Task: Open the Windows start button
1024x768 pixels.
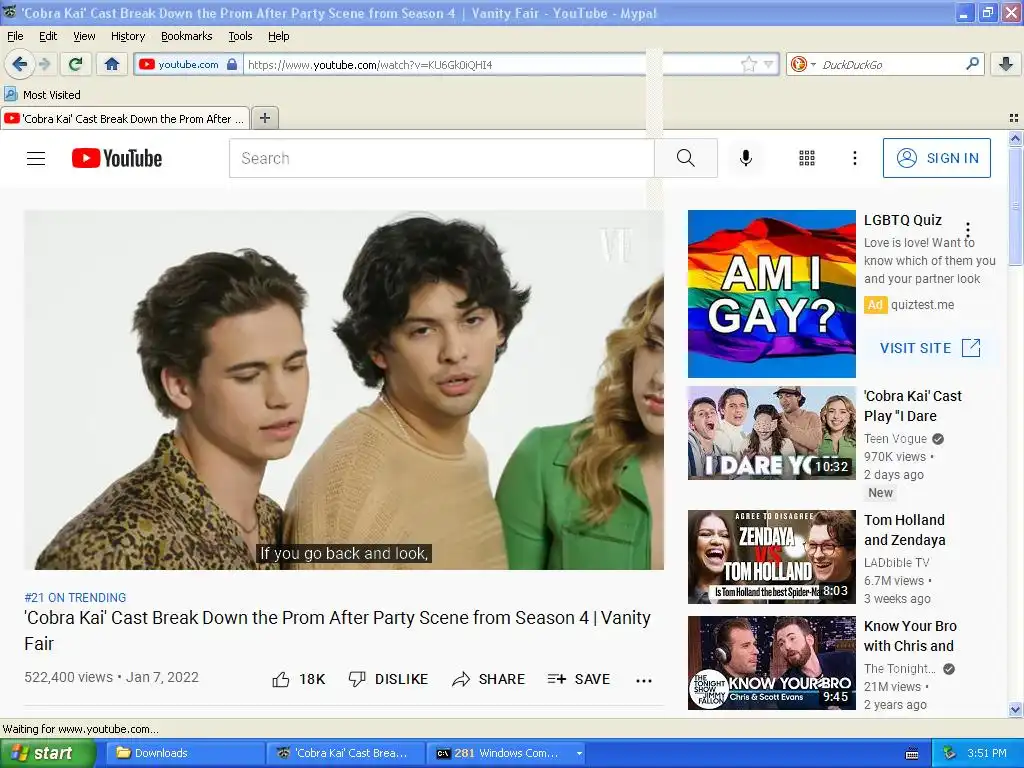Action: (x=48, y=753)
